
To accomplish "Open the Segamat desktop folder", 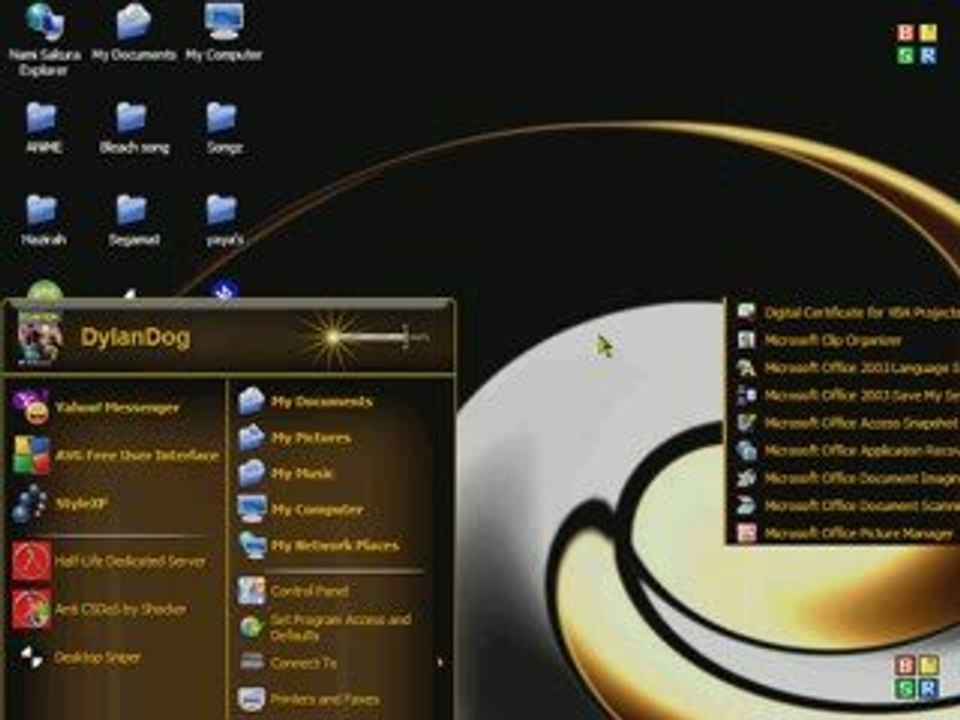I will click(x=133, y=220).
